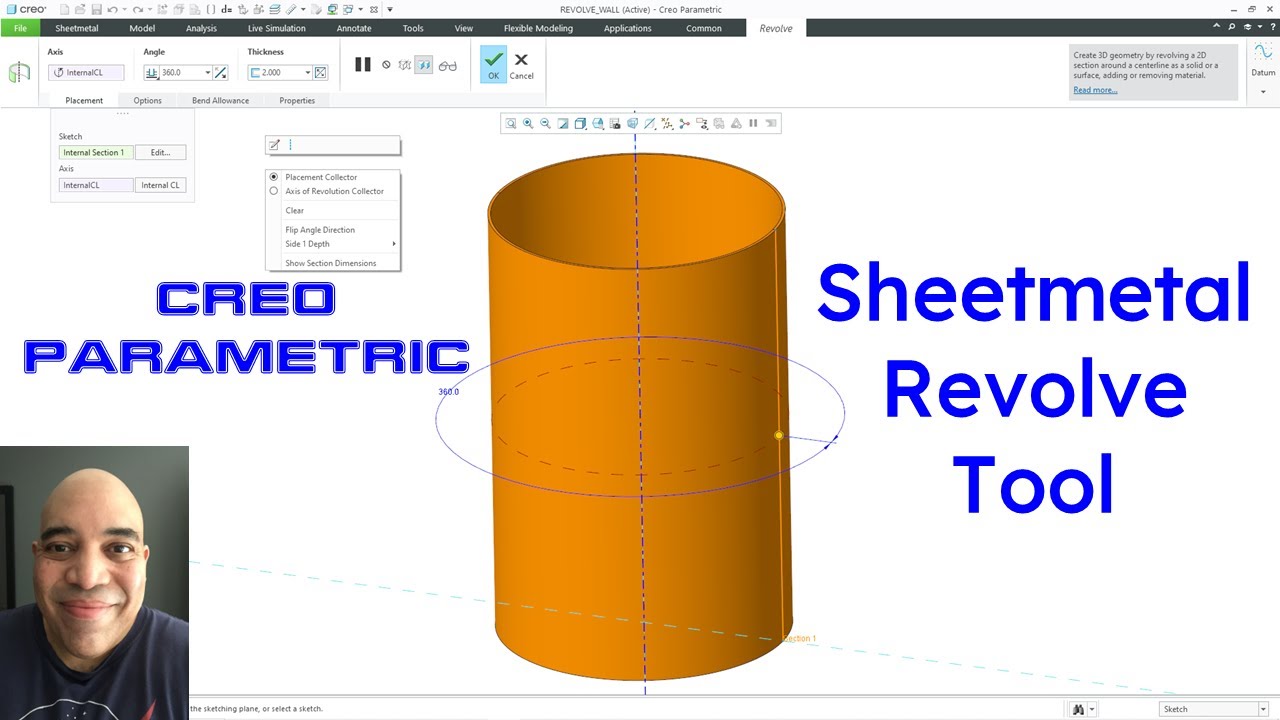The image size is (1280, 720).
Task: Click the Save icon in quick access toolbar
Action: 96,9
